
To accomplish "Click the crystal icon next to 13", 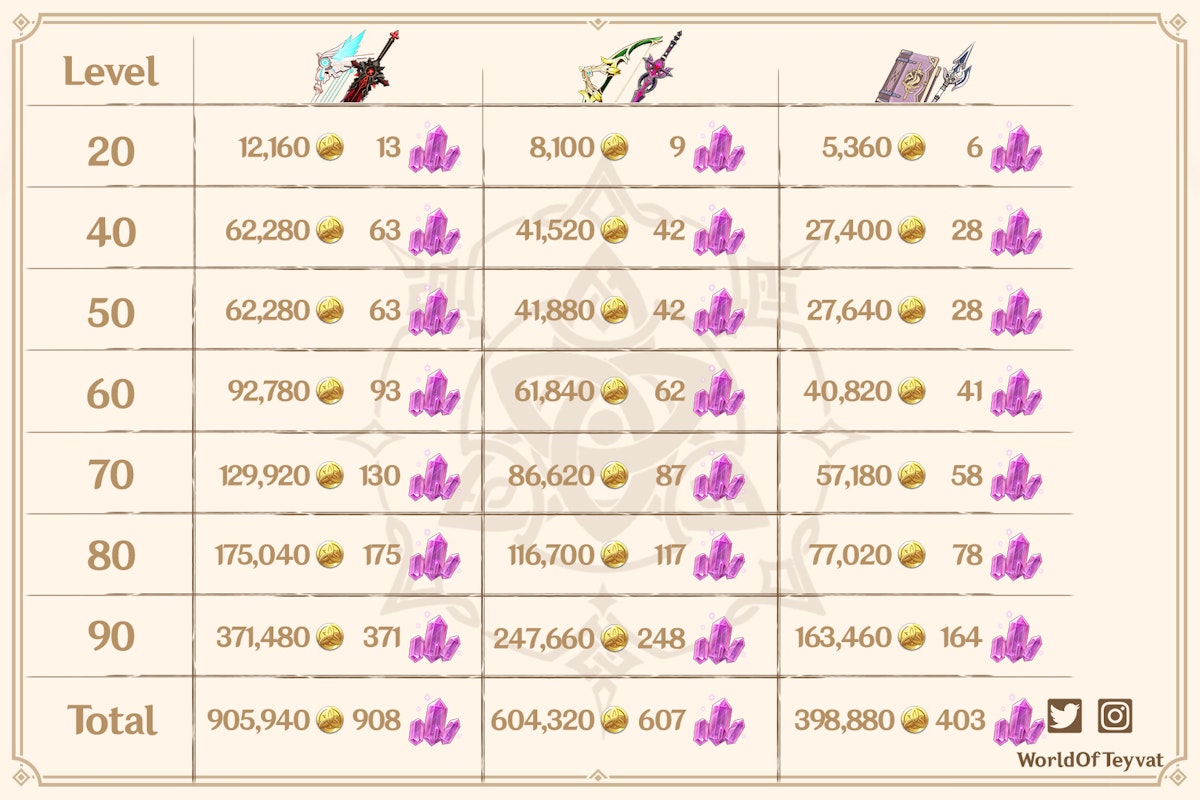I will [x=434, y=150].
